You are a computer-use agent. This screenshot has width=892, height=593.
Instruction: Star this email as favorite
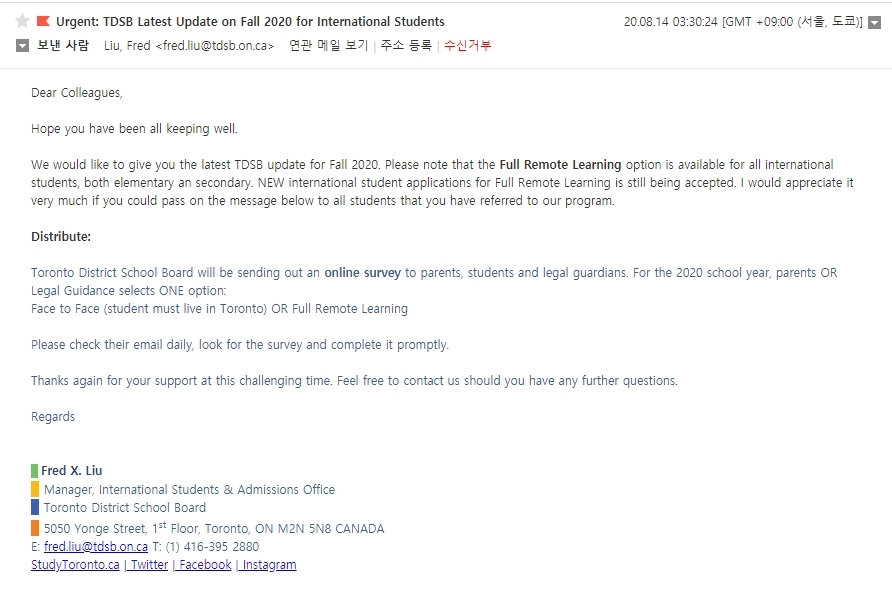tap(22, 22)
